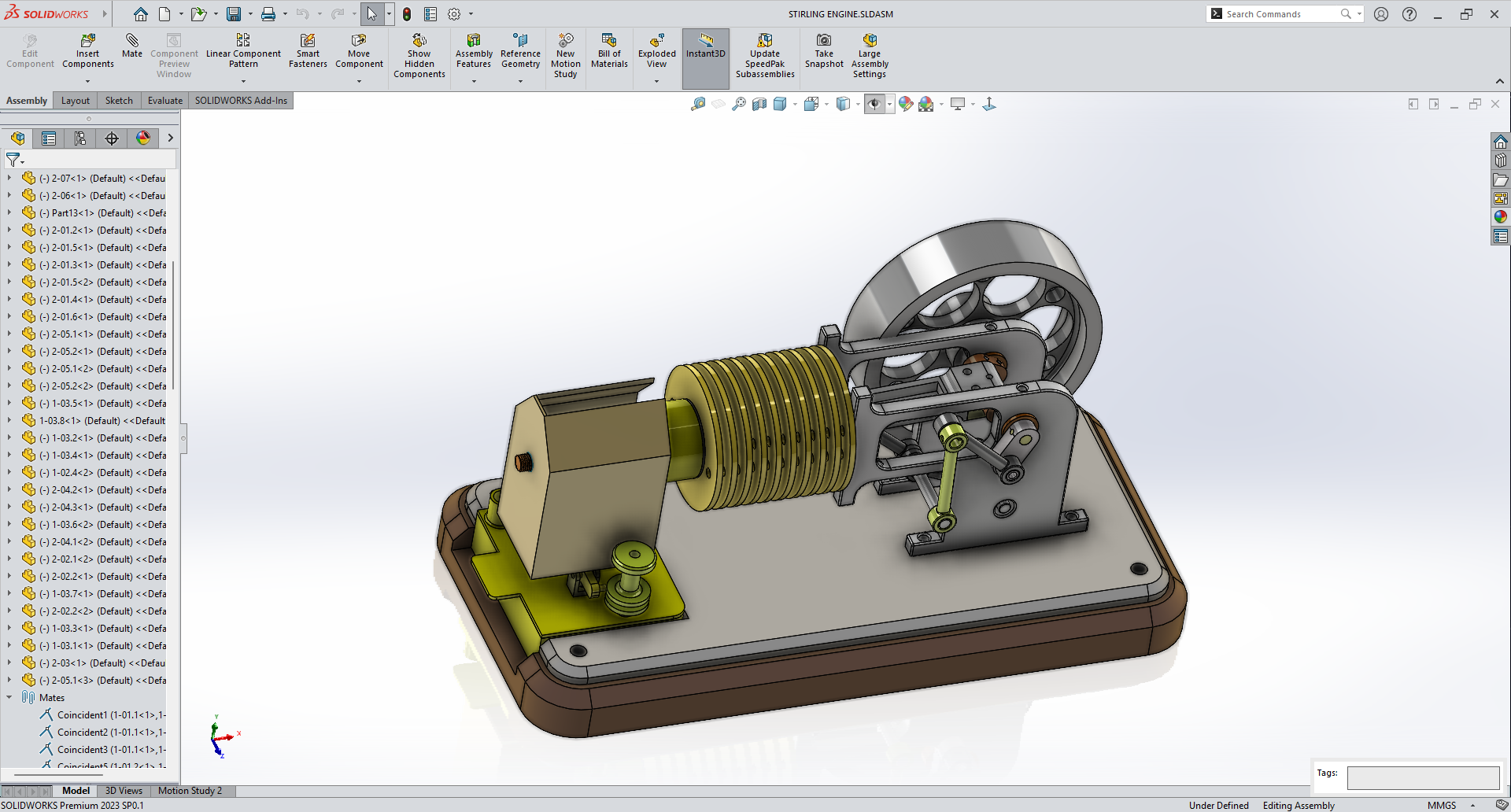Click Take Snapshot icon
The height and width of the screenshot is (812, 1511).
(x=824, y=51)
